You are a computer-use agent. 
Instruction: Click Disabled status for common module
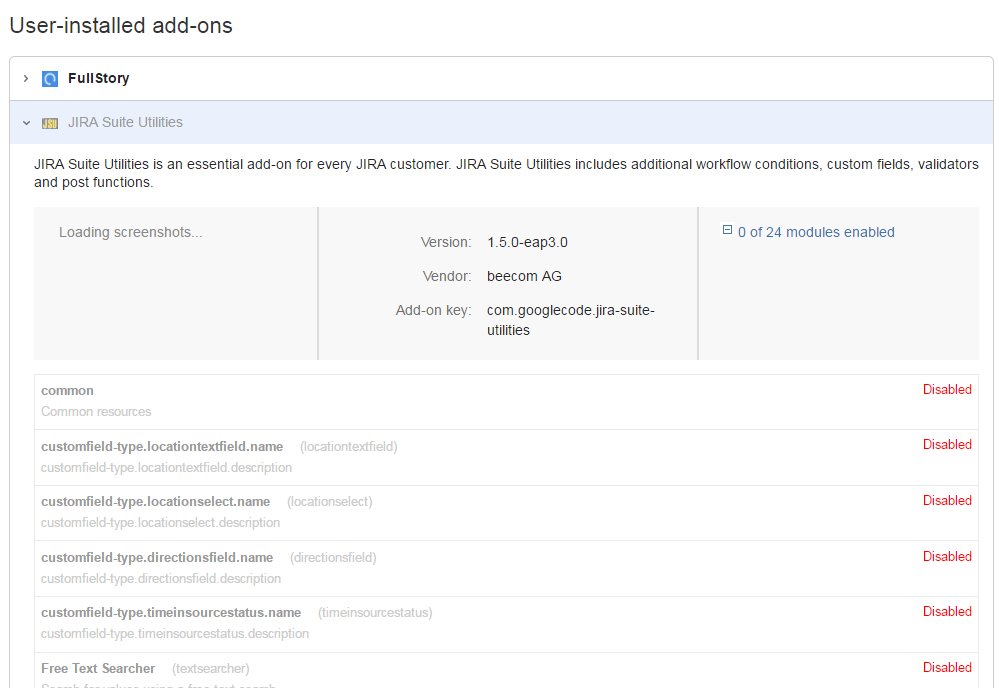[947, 389]
